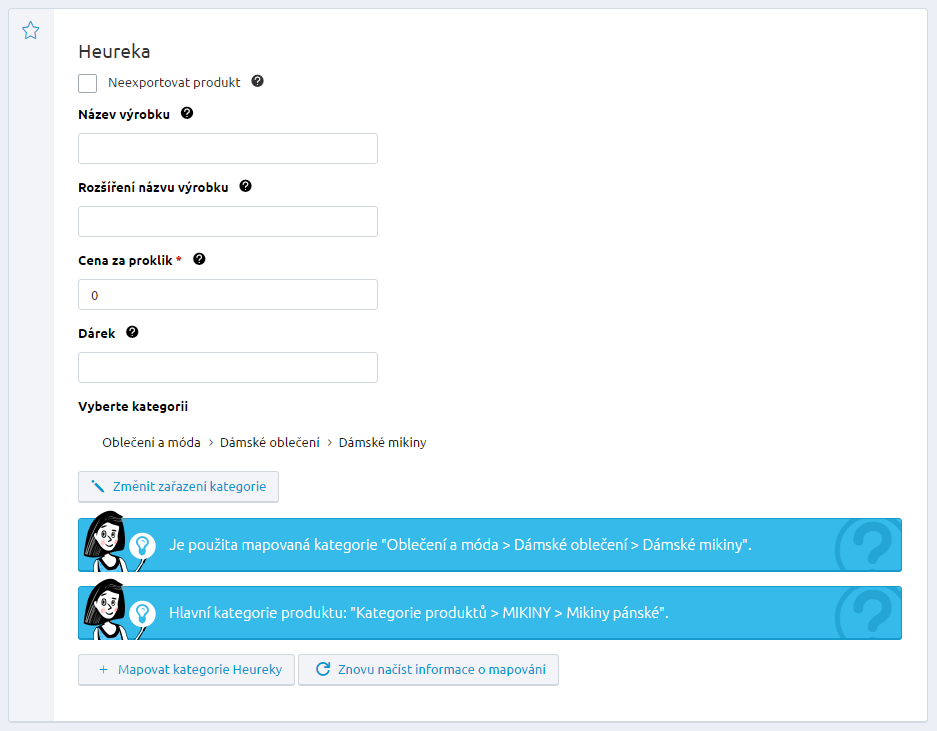This screenshot has height=731, width=937.
Task: Click the pencil icon on Změnit zařazení
Action: tap(97, 486)
